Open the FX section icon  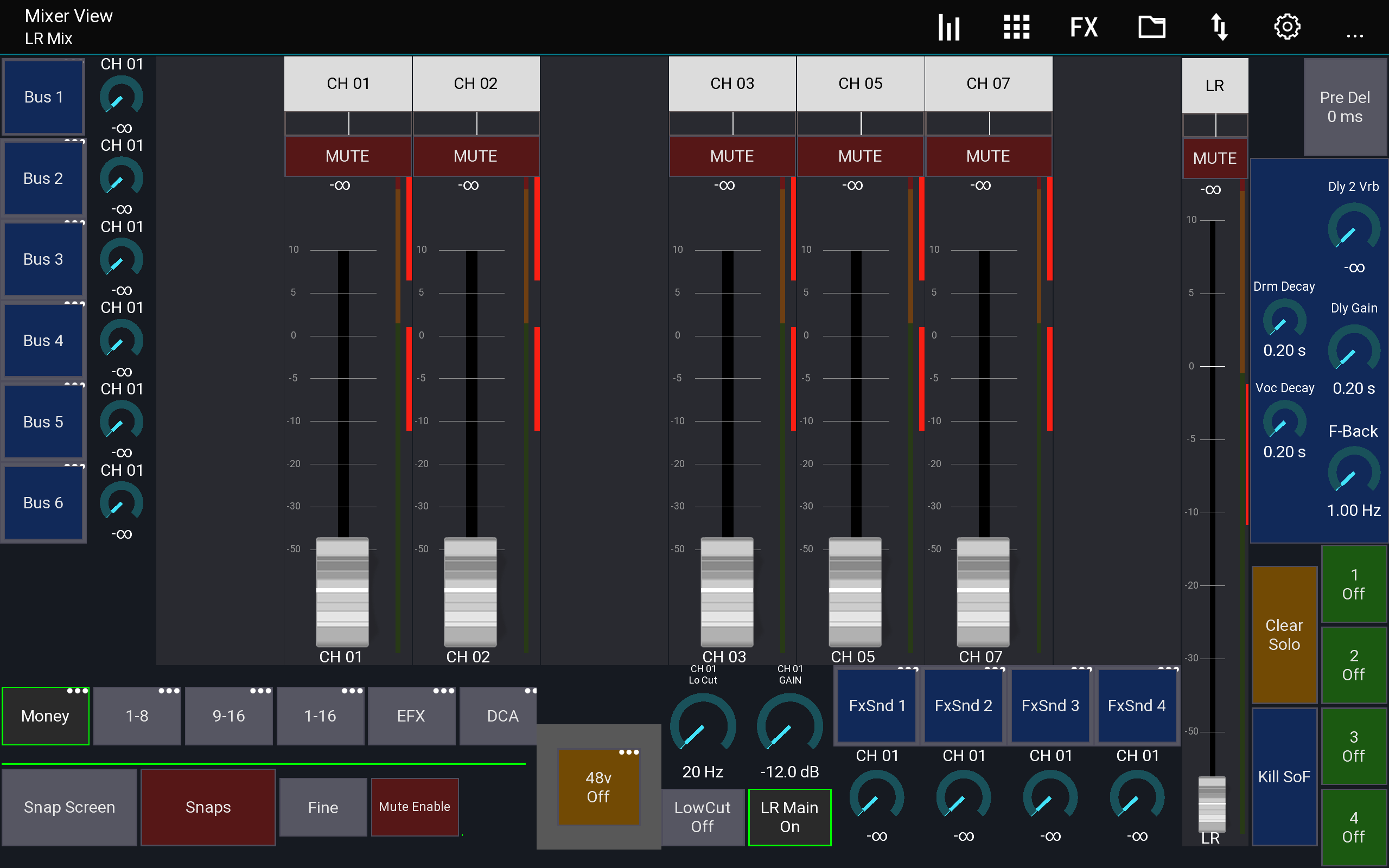1084,27
